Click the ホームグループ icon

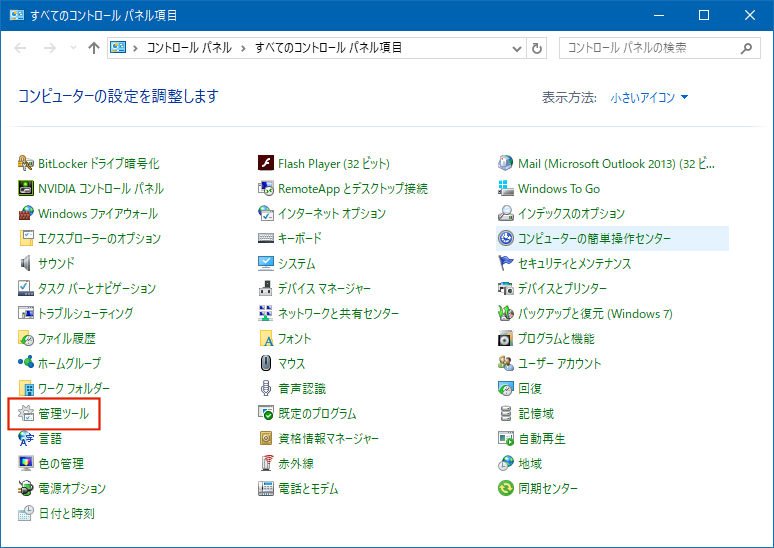coord(26,363)
